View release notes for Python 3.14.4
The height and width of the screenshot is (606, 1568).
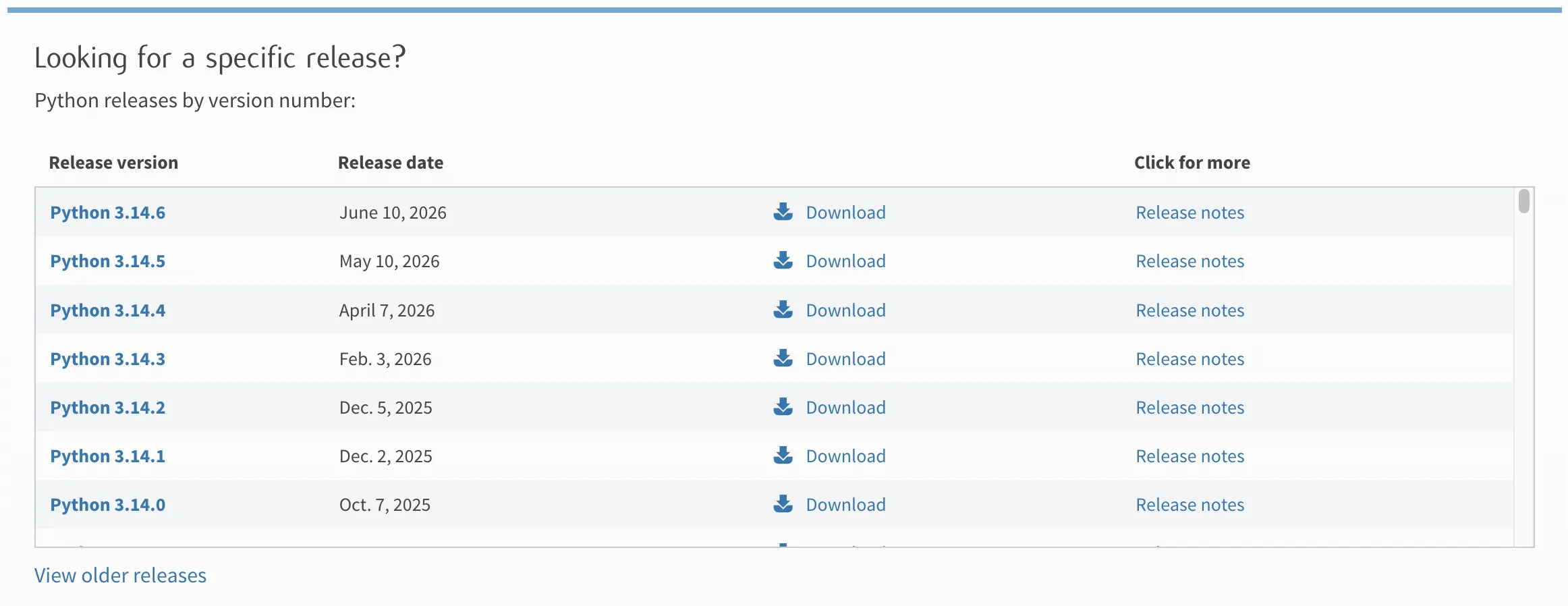[x=1190, y=310]
